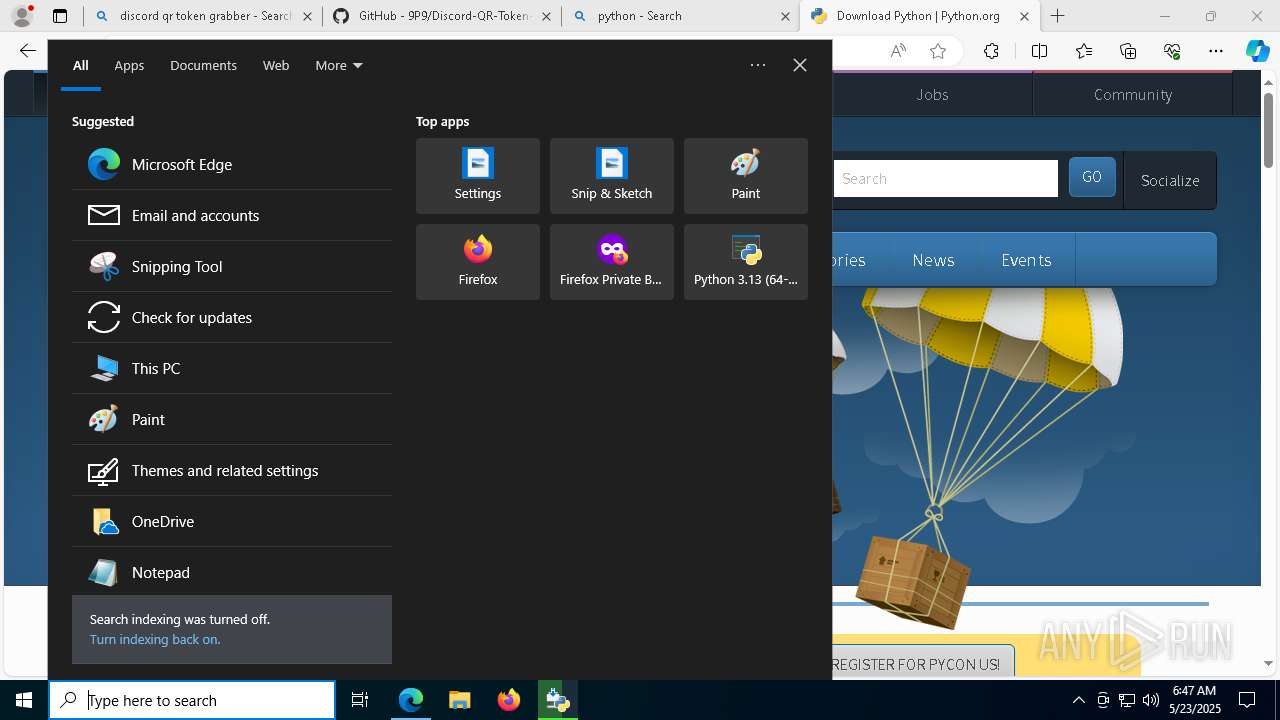Open Edge tab actions menu
This screenshot has width=1280, height=720.
[60, 16]
